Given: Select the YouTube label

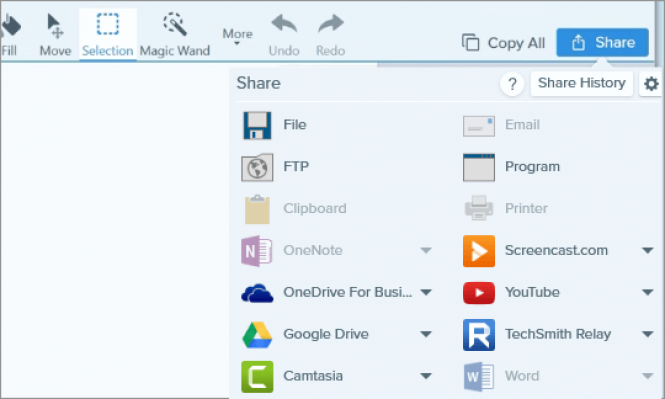Looking at the screenshot, I should pyautogui.click(x=532, y=292).
